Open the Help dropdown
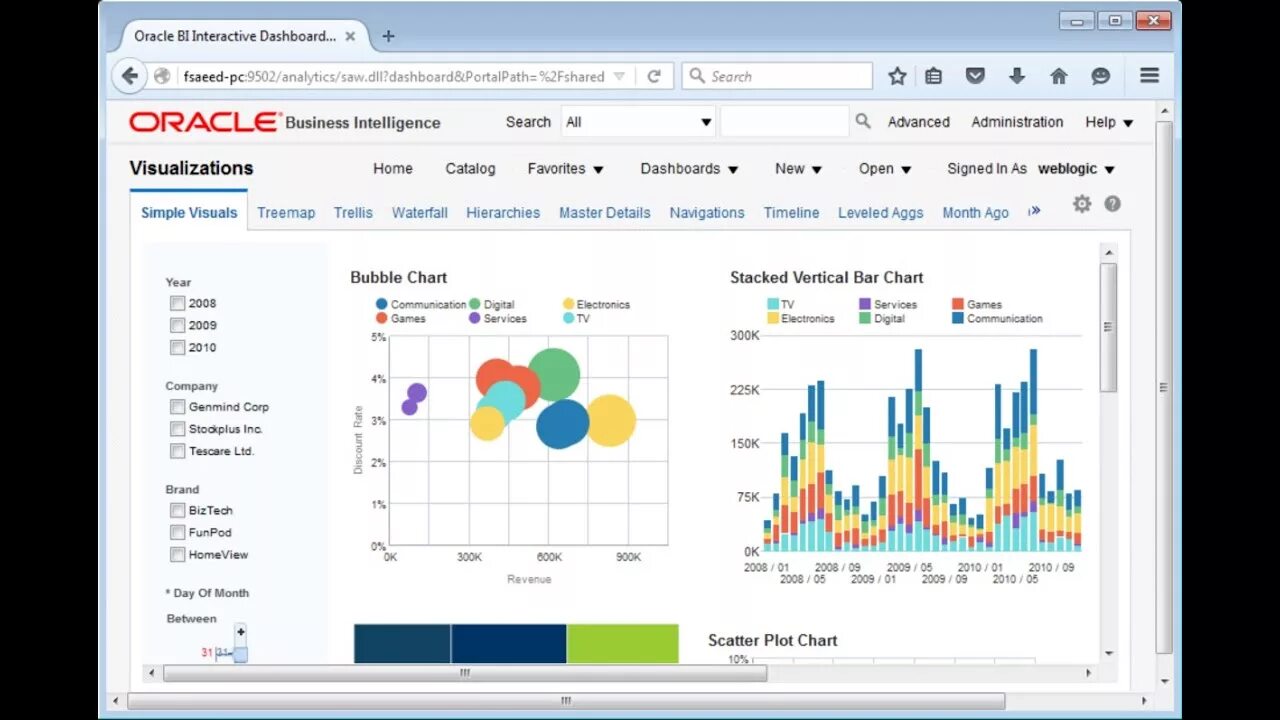 1109,122
